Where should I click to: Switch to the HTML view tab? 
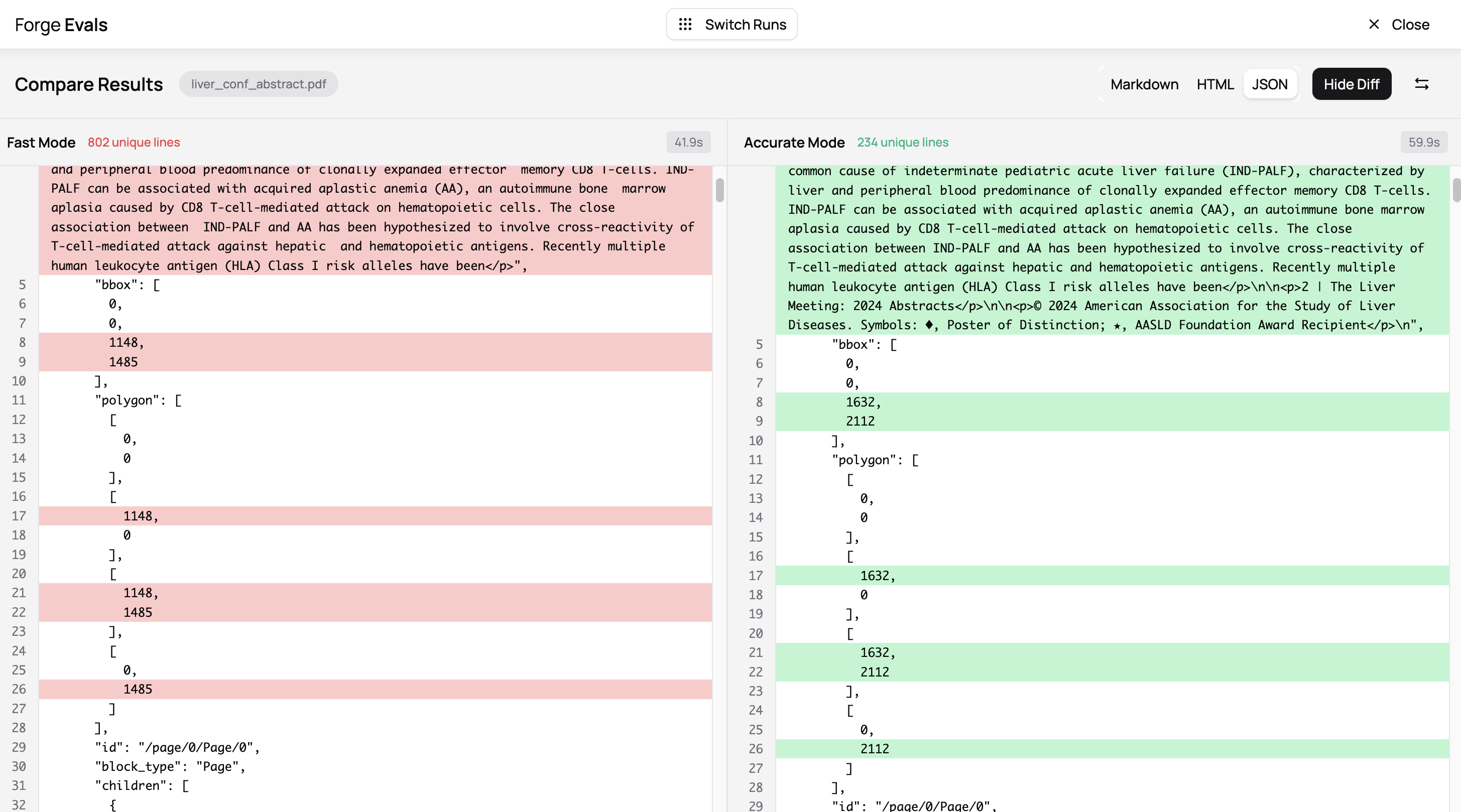coord(1215,84)
